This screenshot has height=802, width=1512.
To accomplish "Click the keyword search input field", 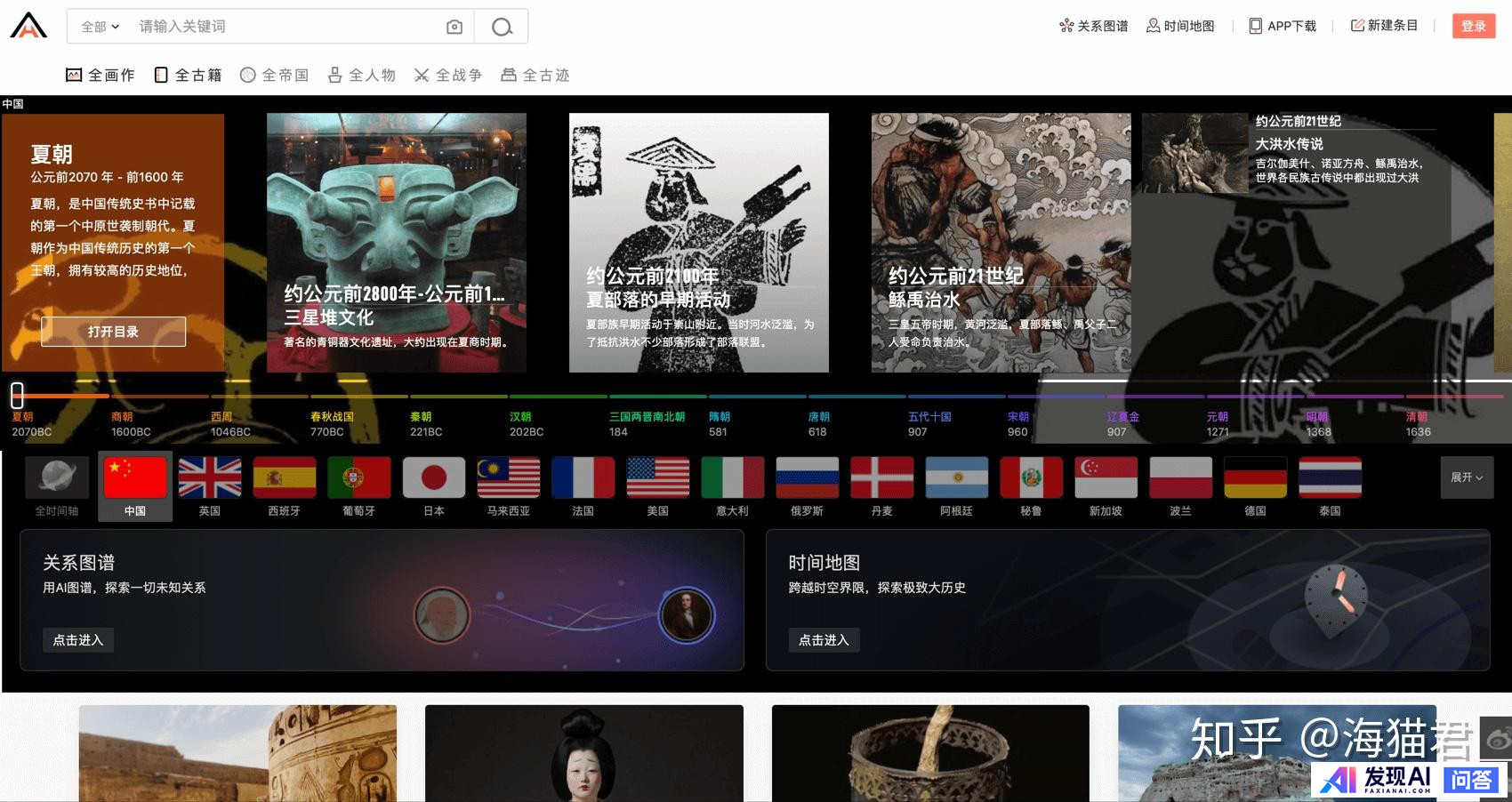I will point(285,27).
